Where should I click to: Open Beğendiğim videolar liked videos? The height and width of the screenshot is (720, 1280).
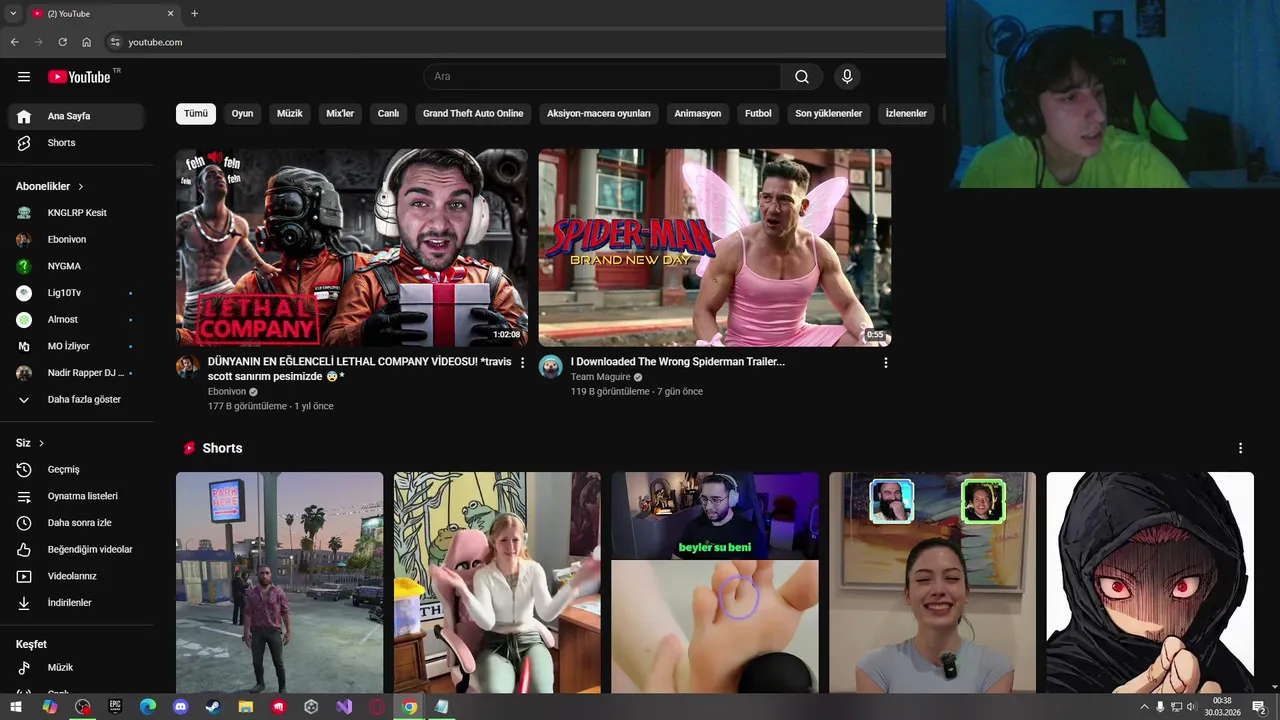[x=76, y=550]
